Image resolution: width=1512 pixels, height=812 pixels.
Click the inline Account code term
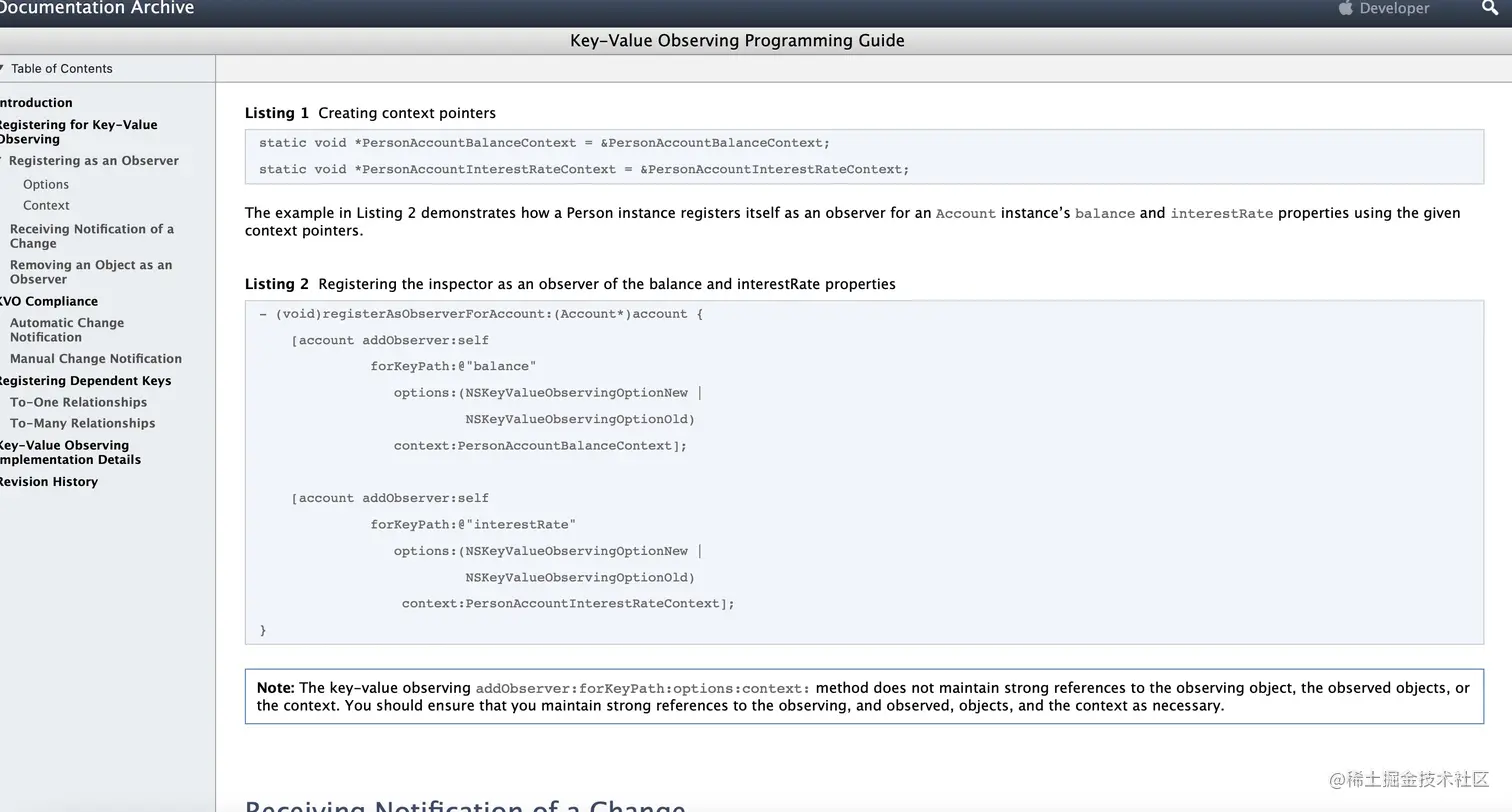[966, 214]
